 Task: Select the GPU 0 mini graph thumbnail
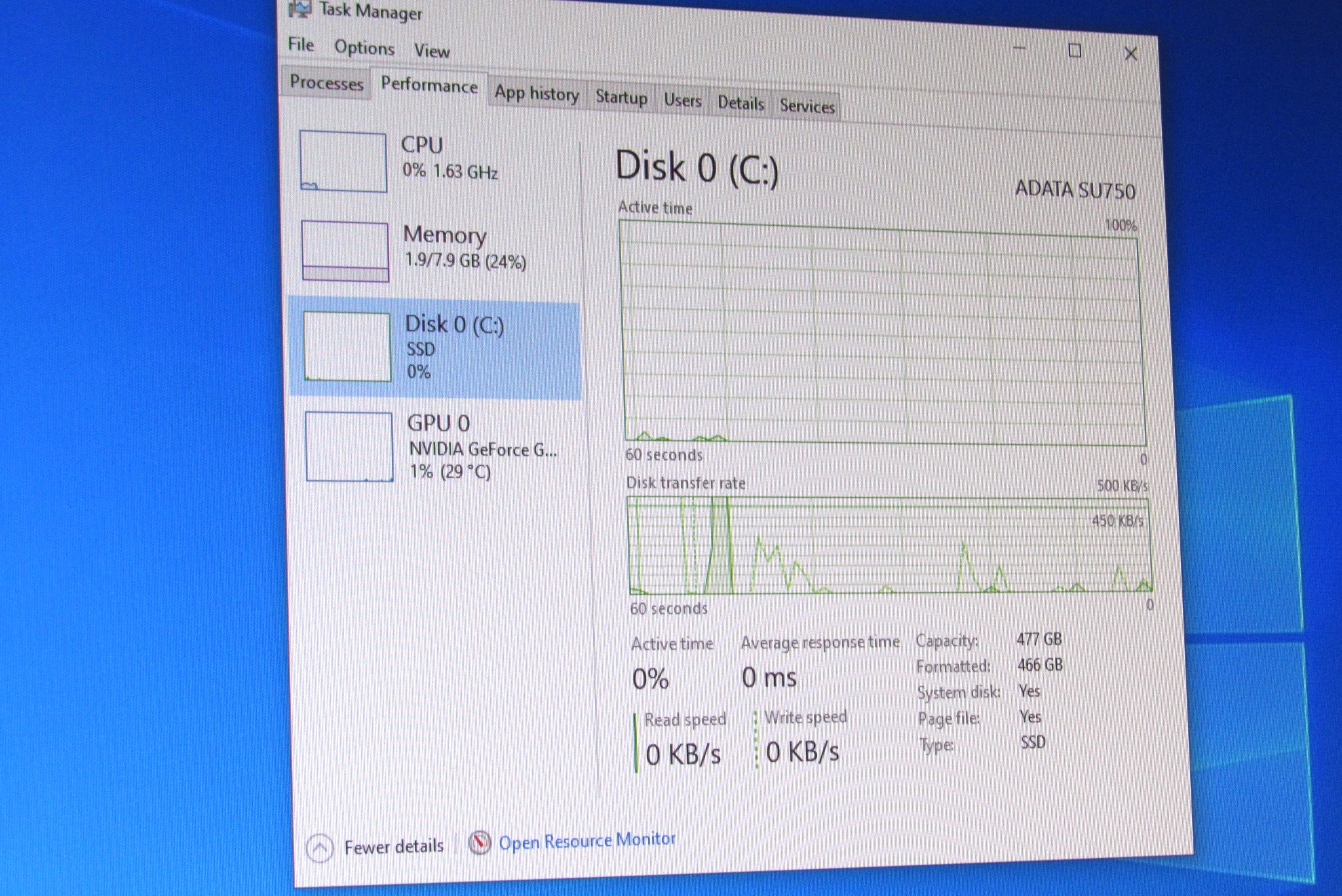click(x=349, y=447)
